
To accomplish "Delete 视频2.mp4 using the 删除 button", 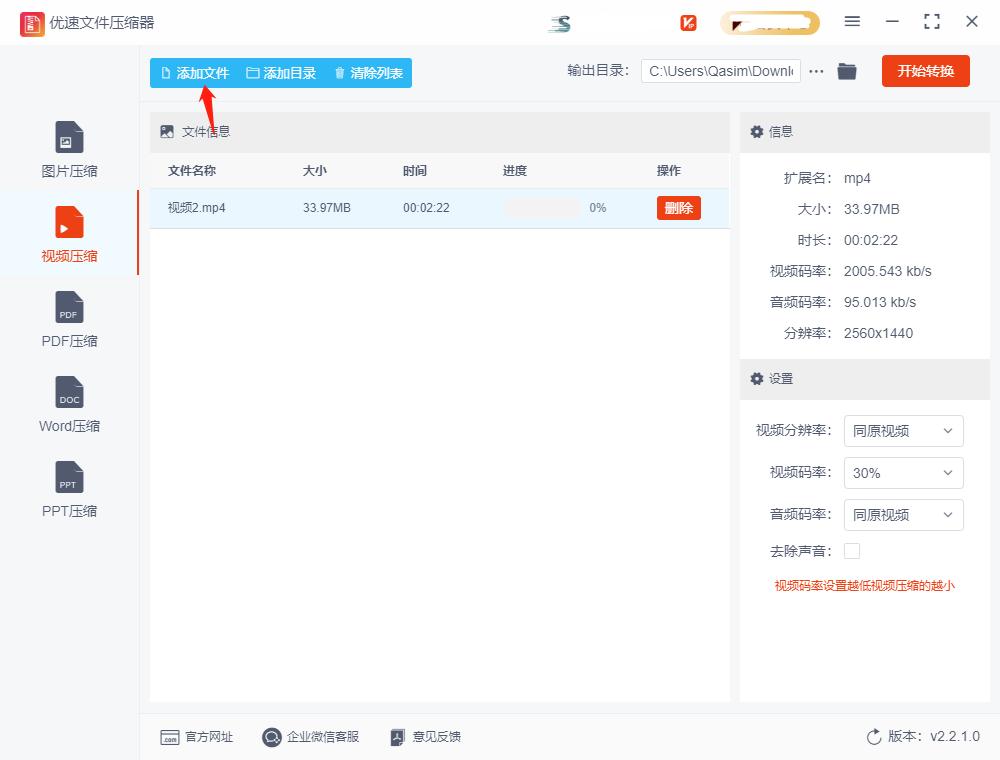I will tap(678, 208).
